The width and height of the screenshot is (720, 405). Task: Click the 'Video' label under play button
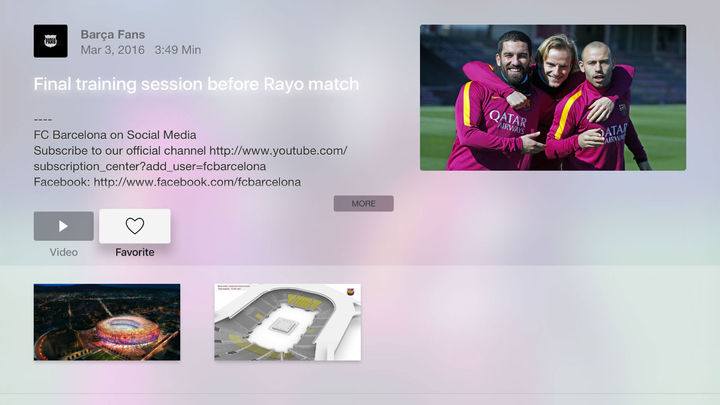pyautogui.click(x=63, y=252)
